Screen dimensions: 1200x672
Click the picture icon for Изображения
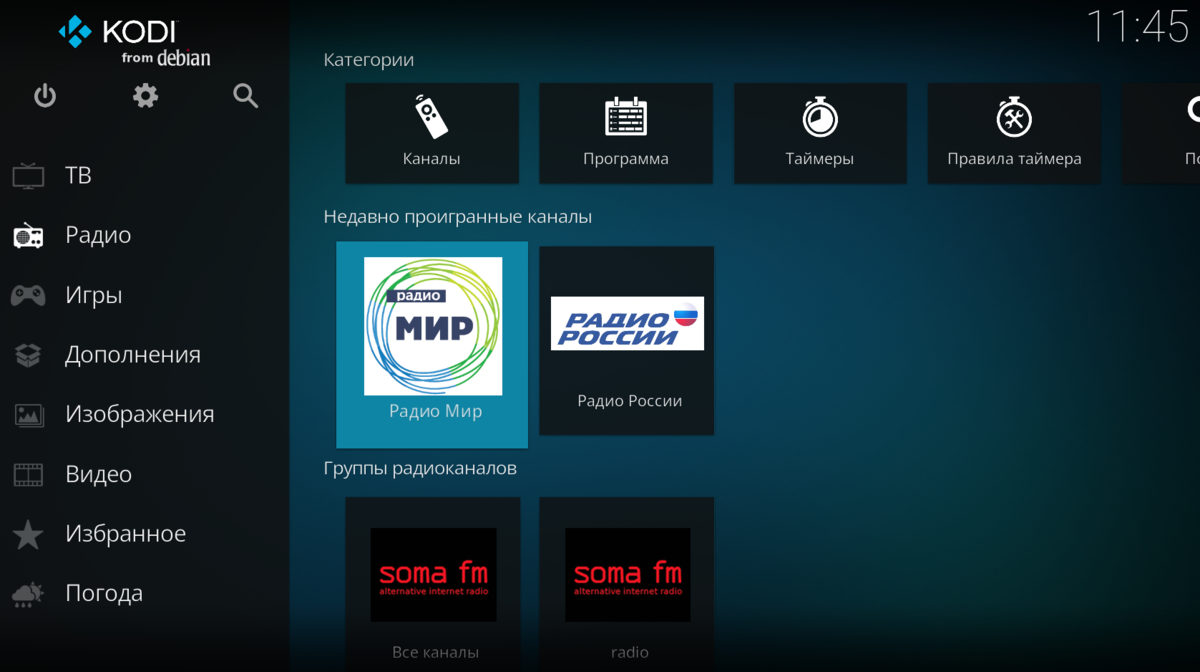(28, 414)
